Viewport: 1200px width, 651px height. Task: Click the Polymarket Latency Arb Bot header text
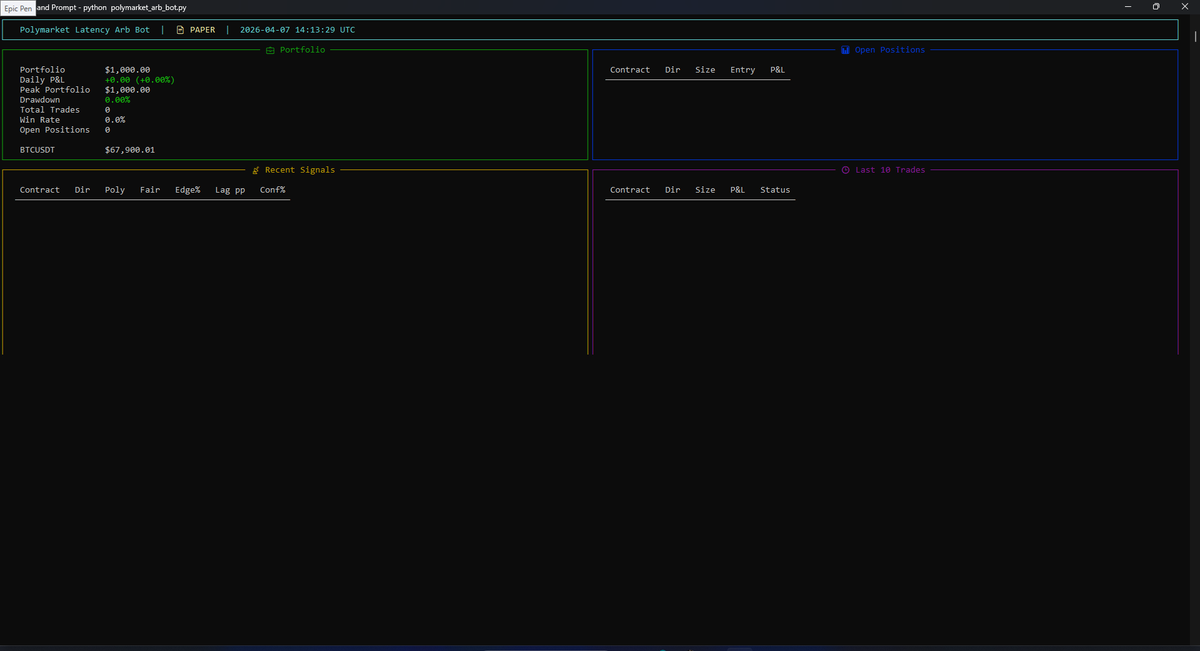pyautogui.click(x=85, y=30)
